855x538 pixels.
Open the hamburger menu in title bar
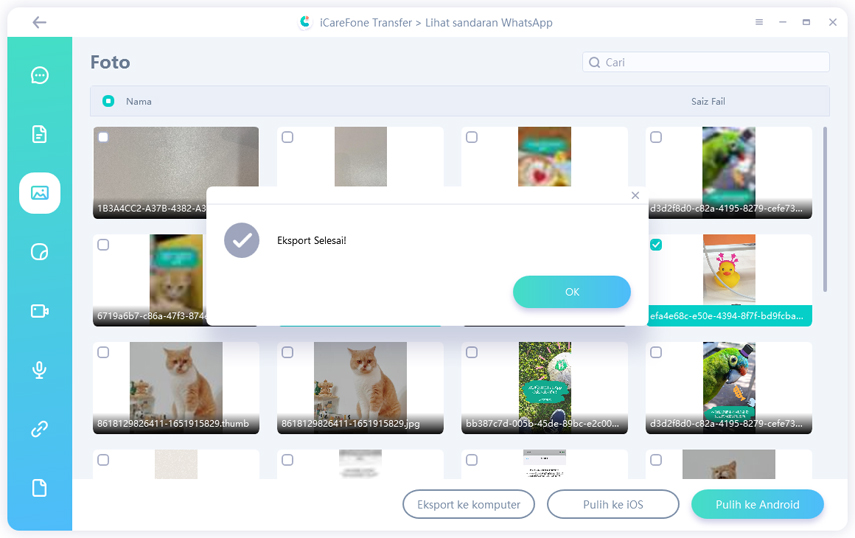(759, 22)
